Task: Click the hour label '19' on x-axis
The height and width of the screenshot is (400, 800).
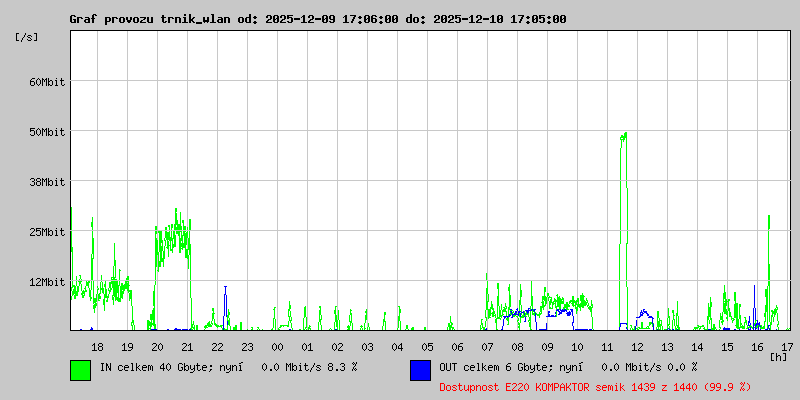Action: click(127, 347)
